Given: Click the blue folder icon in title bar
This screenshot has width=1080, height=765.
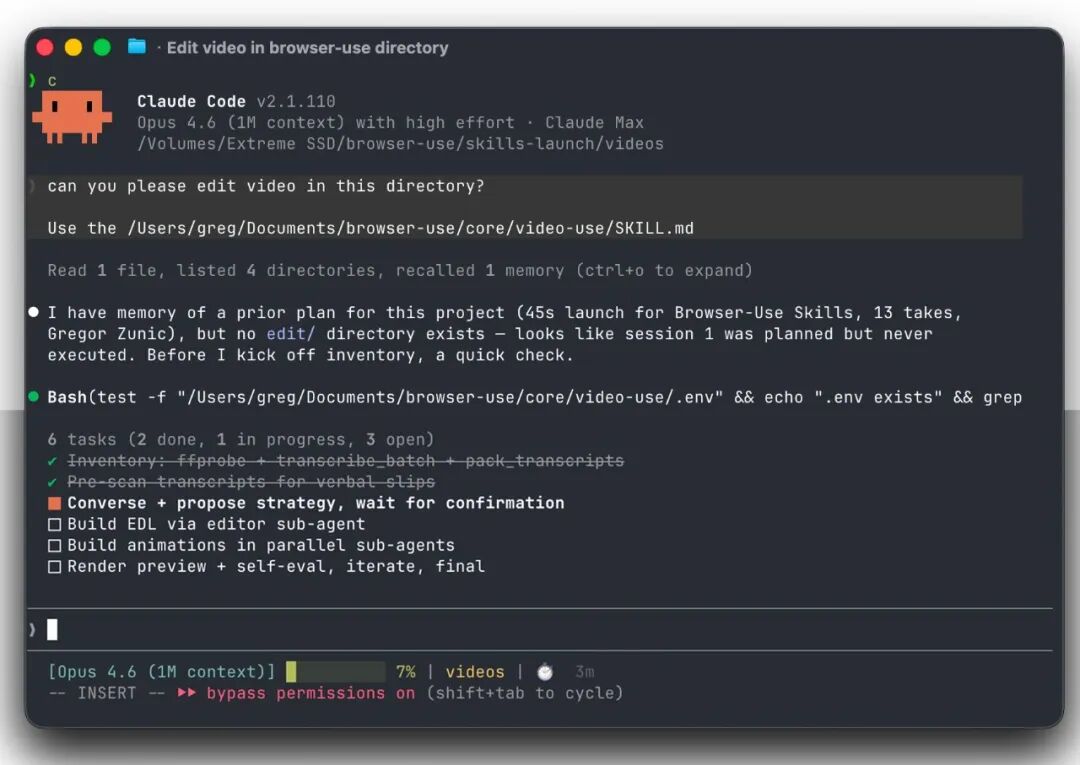Looking at the screenshot, I should 137,47.
